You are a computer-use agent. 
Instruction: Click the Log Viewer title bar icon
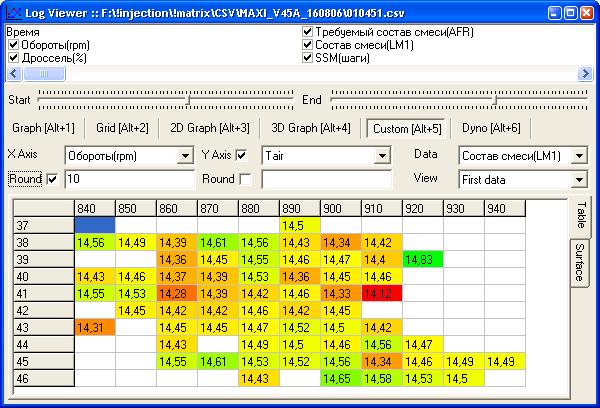coord(12,11)
